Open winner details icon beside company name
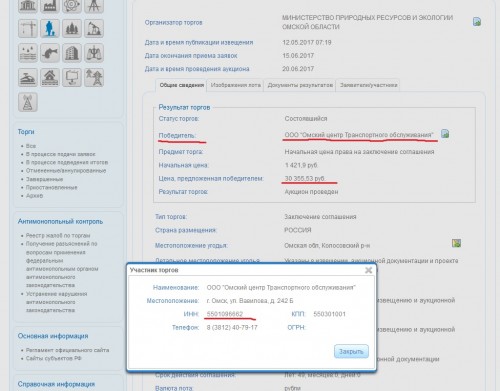 pyautogui.click(x=445, y=134)
